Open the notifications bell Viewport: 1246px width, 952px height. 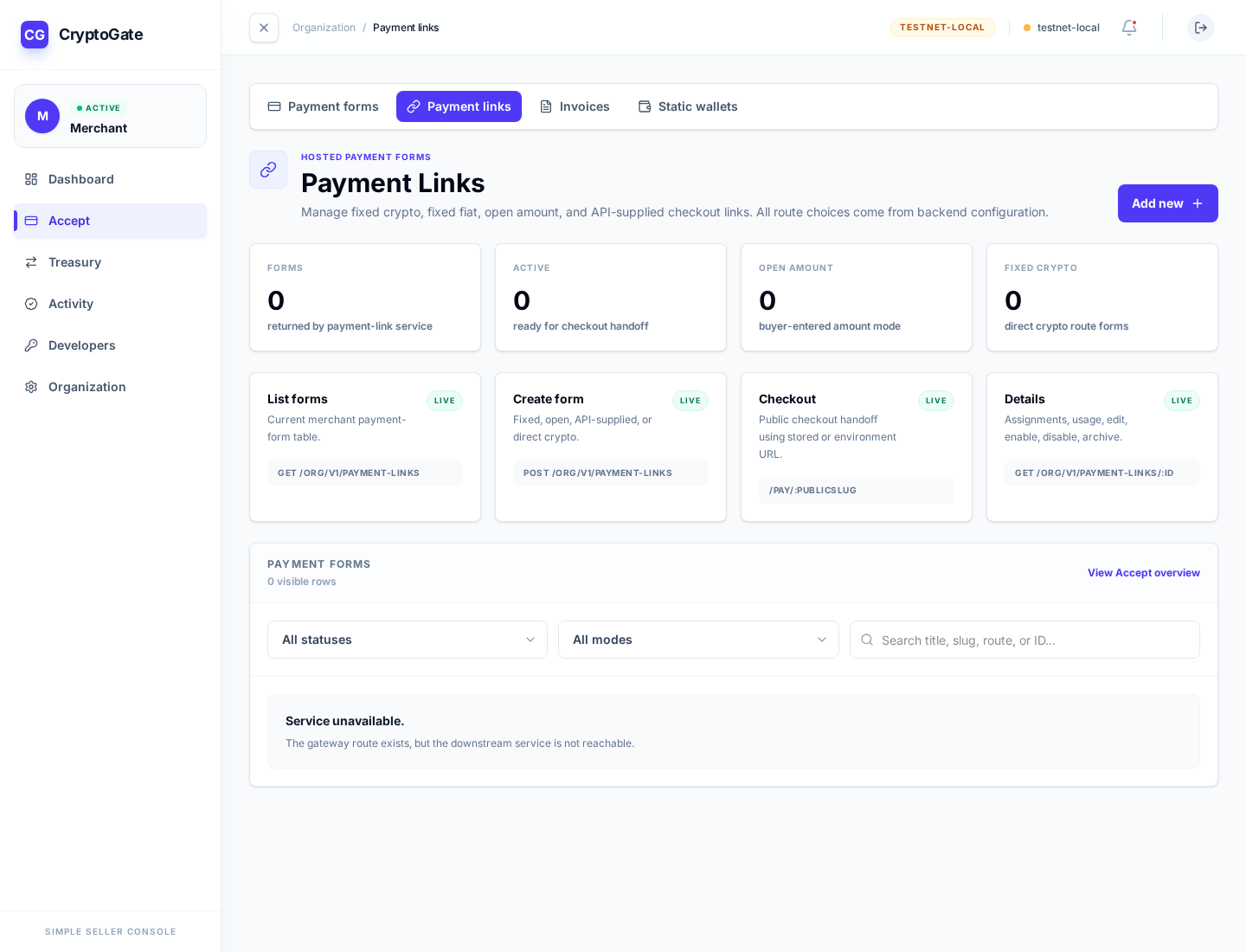click(x=1129, y=28)
